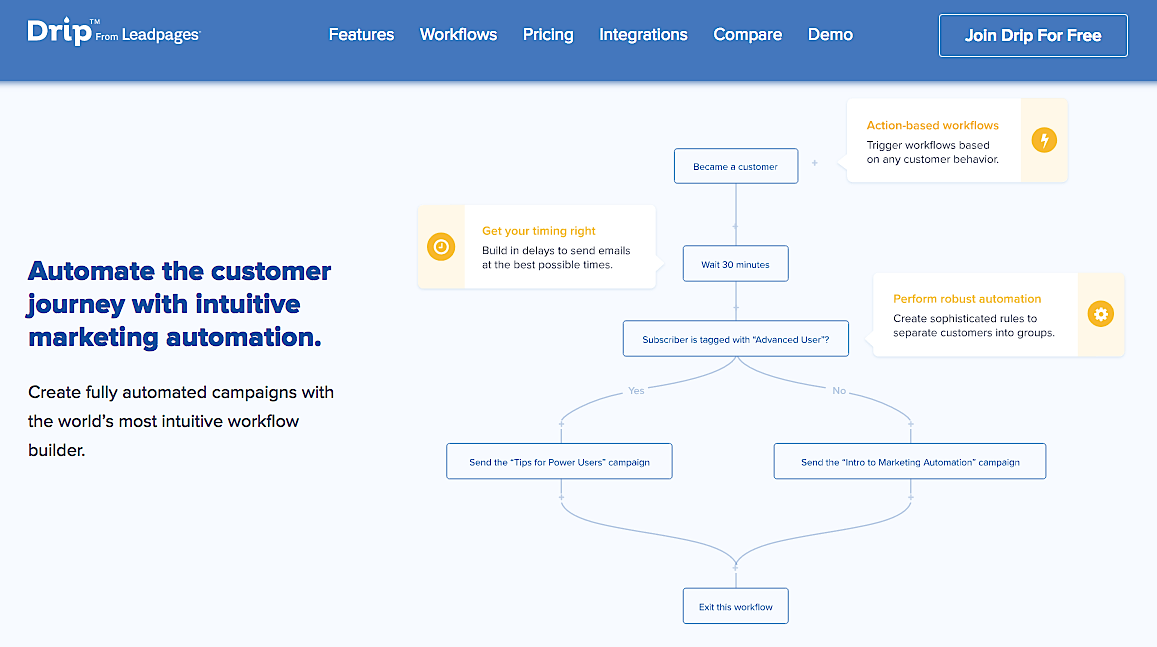Open the Features menu item
This screenshot has height=647, width=1157.
[362, 35]
